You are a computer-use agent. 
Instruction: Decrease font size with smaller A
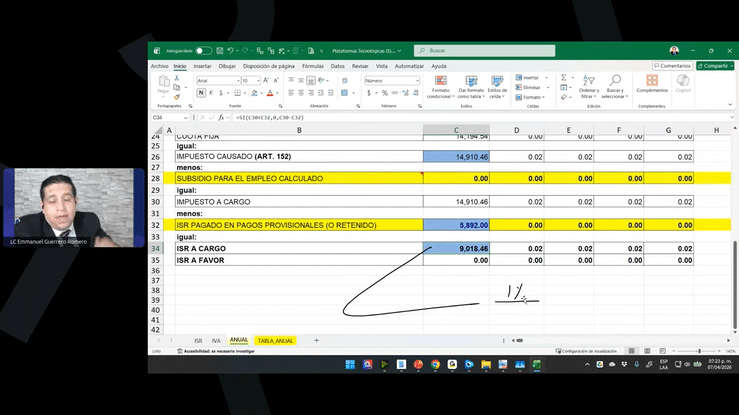(x=276, y=81)
